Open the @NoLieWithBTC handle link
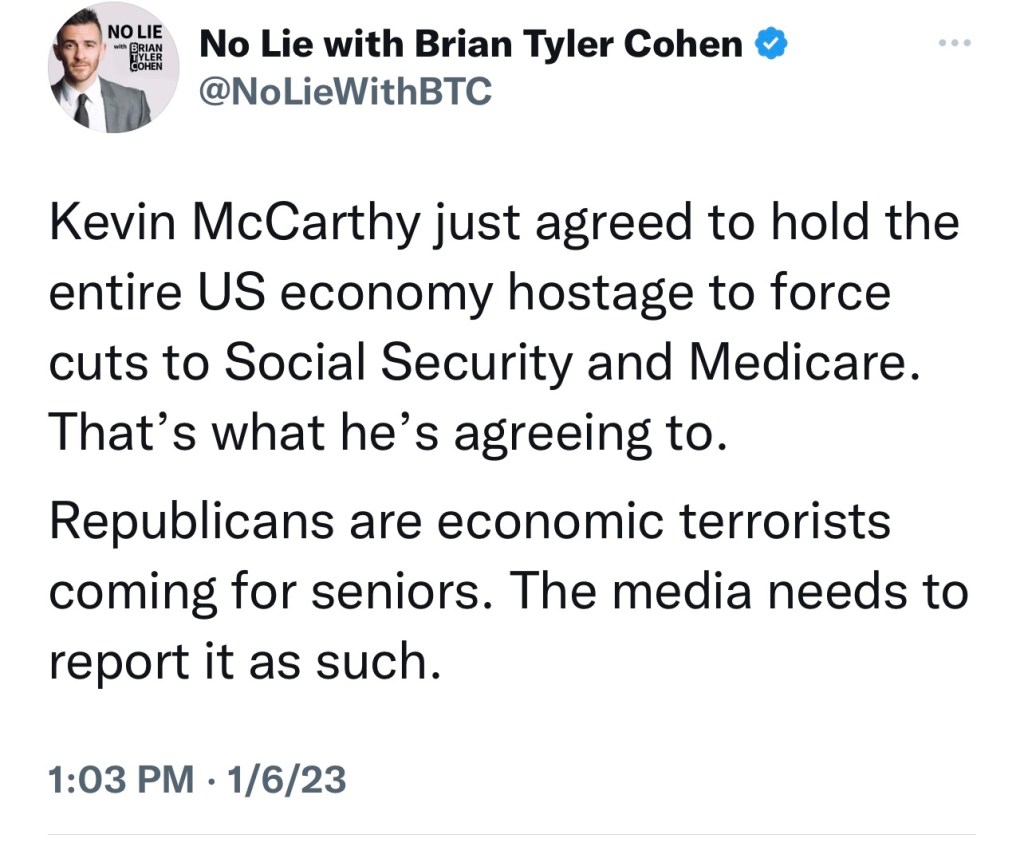The height and width of the screenshot is (850, 1024). 346,91
